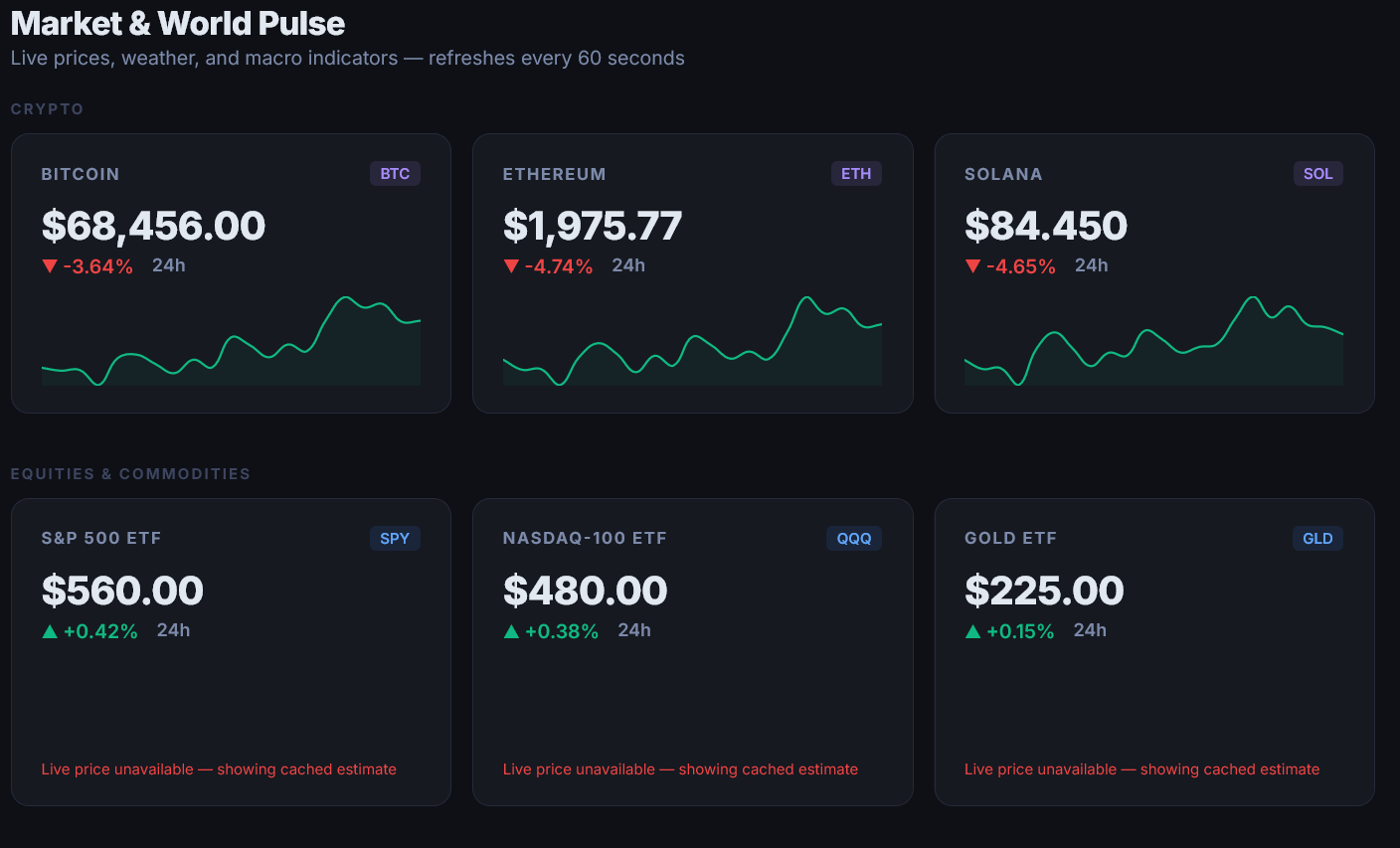Image resolution: width=1400 pixels, height=848 pixels.
Task: Click the SPY ticker badge
Action: [x=395, y=539]
